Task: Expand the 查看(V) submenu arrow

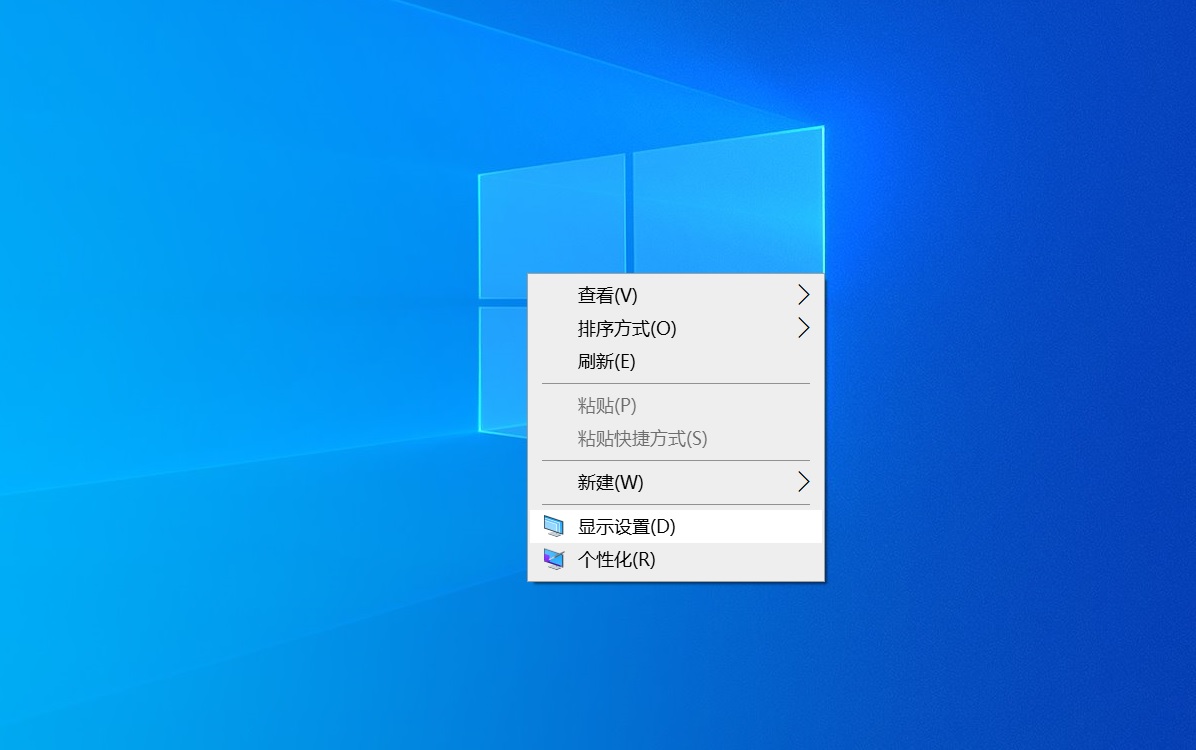Action: (x=803, y=295)
